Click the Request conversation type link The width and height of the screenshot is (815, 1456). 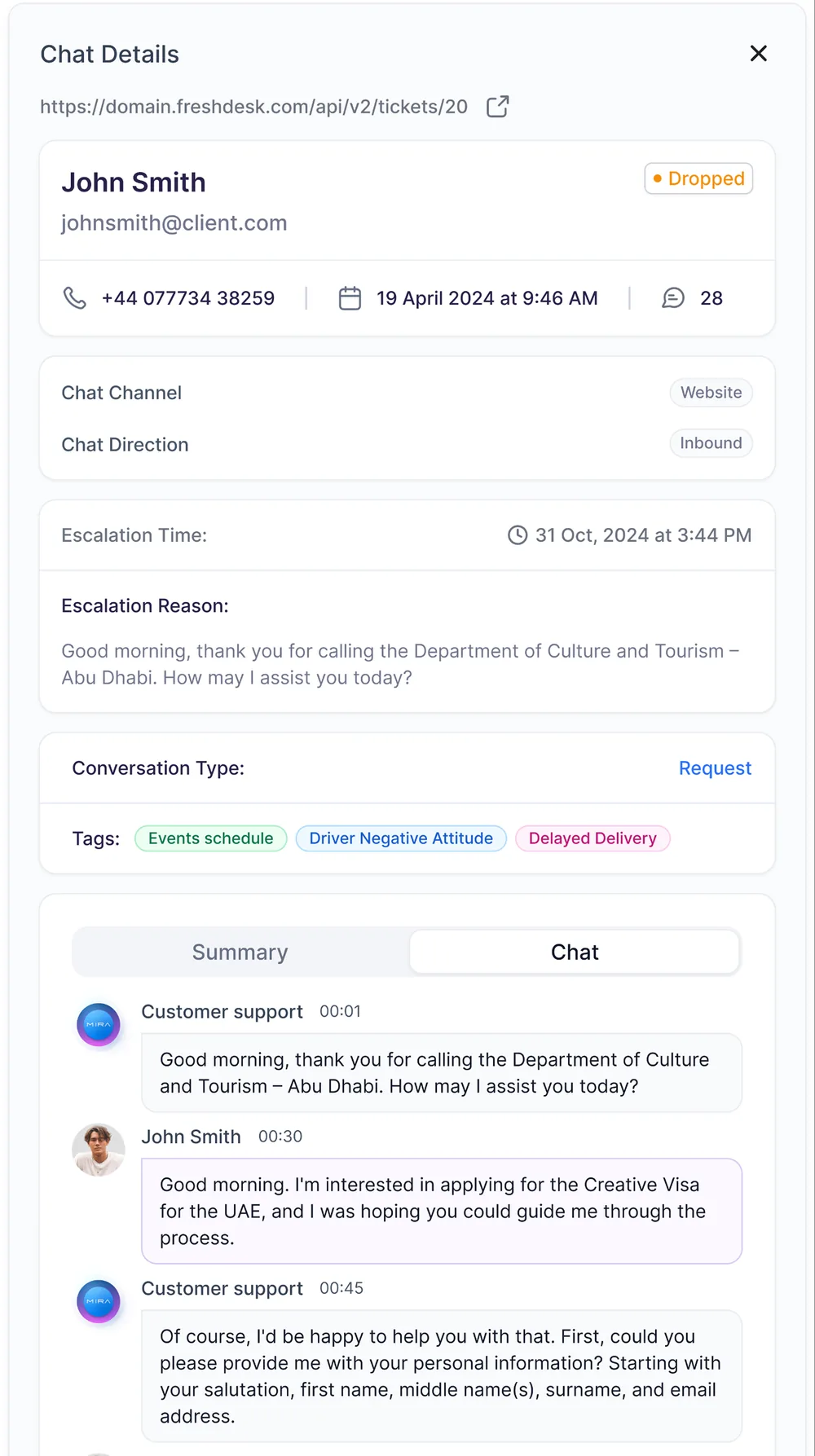[x=715, y=768]
